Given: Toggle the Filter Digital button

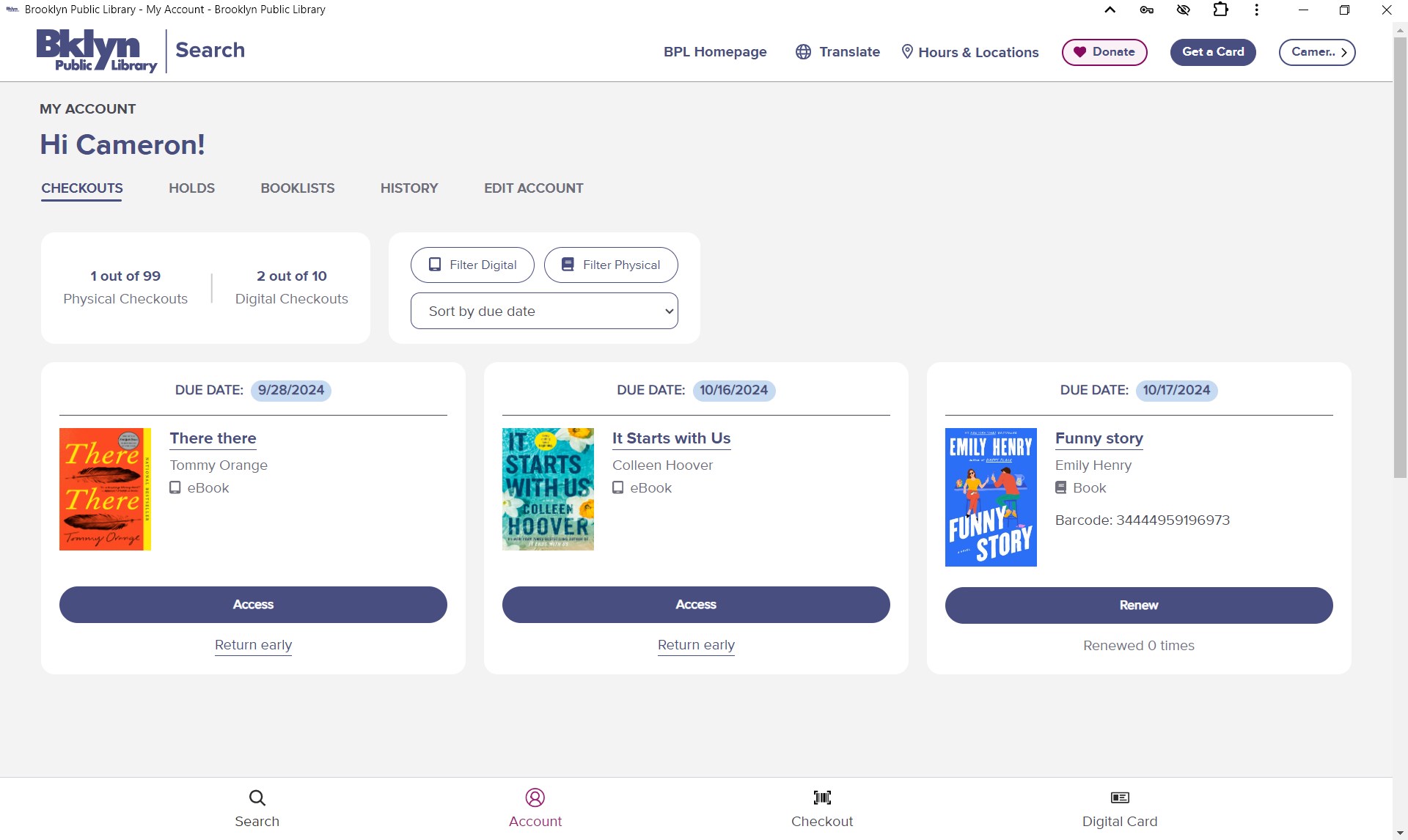Looking at the screenshot, I should click(472, 265).
